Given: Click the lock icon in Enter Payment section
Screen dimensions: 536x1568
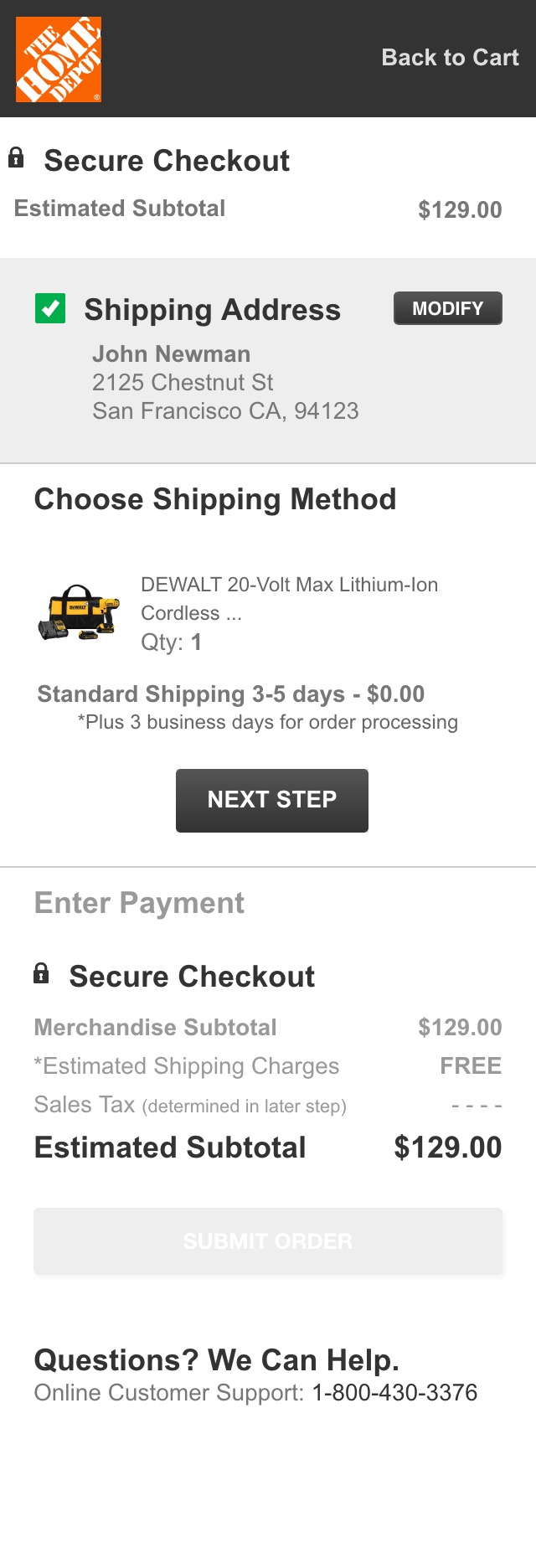Looking at the screenshot, I should [42, 974].
